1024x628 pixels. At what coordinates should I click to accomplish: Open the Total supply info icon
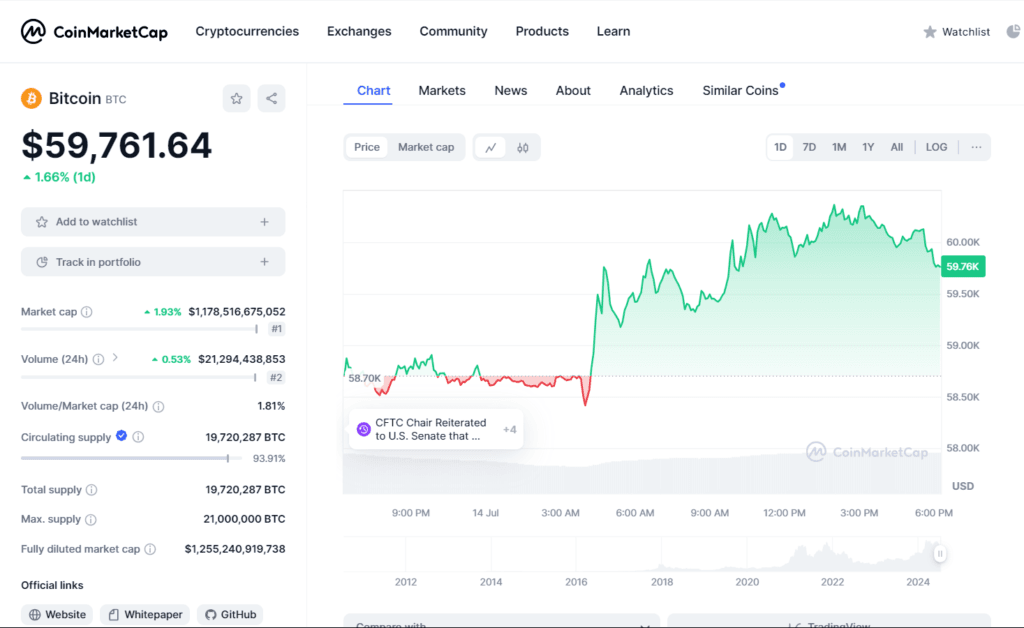(x=91, y=490)
